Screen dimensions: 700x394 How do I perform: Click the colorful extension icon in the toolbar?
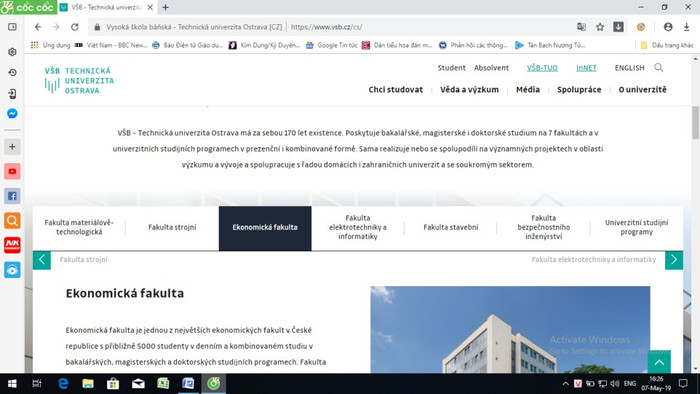[x=641, y=27]
